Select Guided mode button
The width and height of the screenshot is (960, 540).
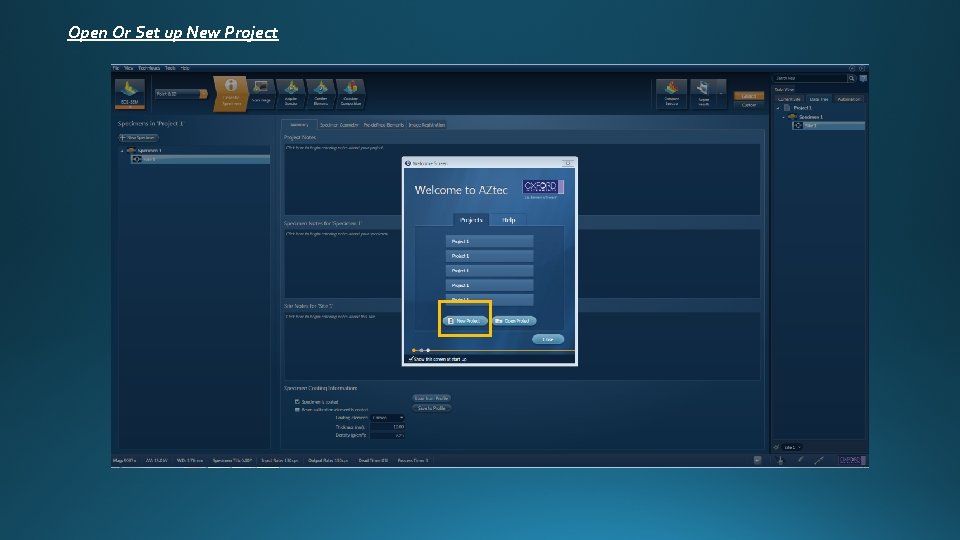(x=748, y=96)
